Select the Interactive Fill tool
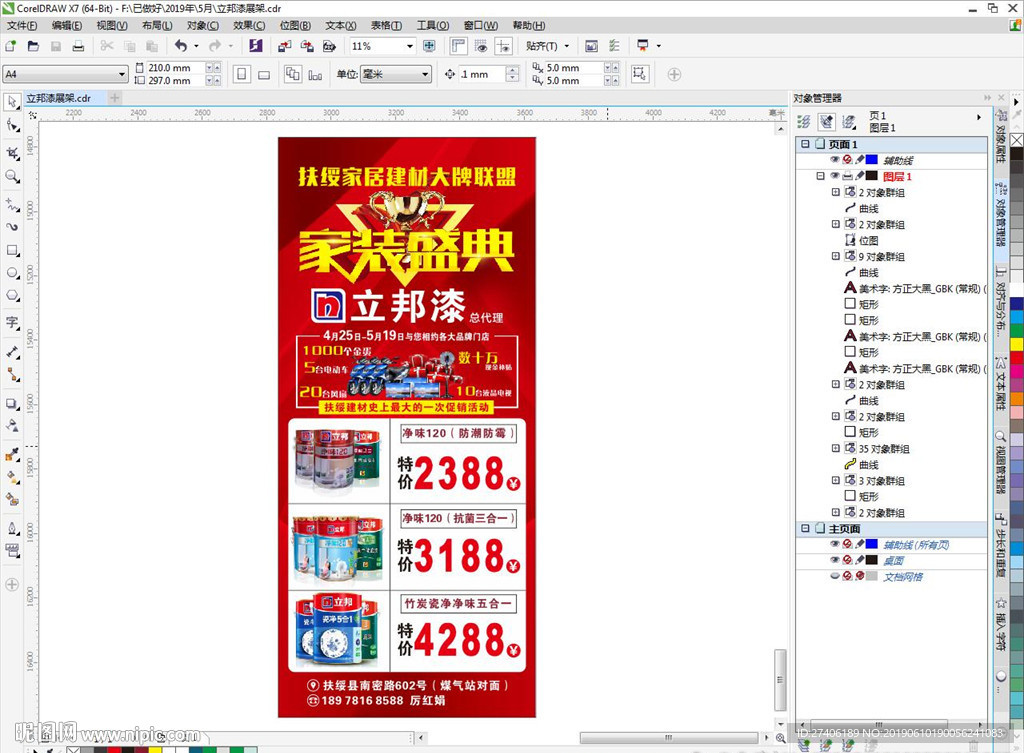The height and width of the screenshot is (753, 1024). (x=12, y=477)
